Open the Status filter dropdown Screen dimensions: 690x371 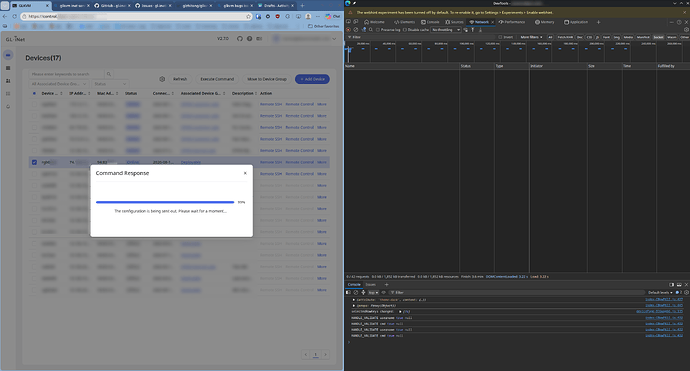110,84
